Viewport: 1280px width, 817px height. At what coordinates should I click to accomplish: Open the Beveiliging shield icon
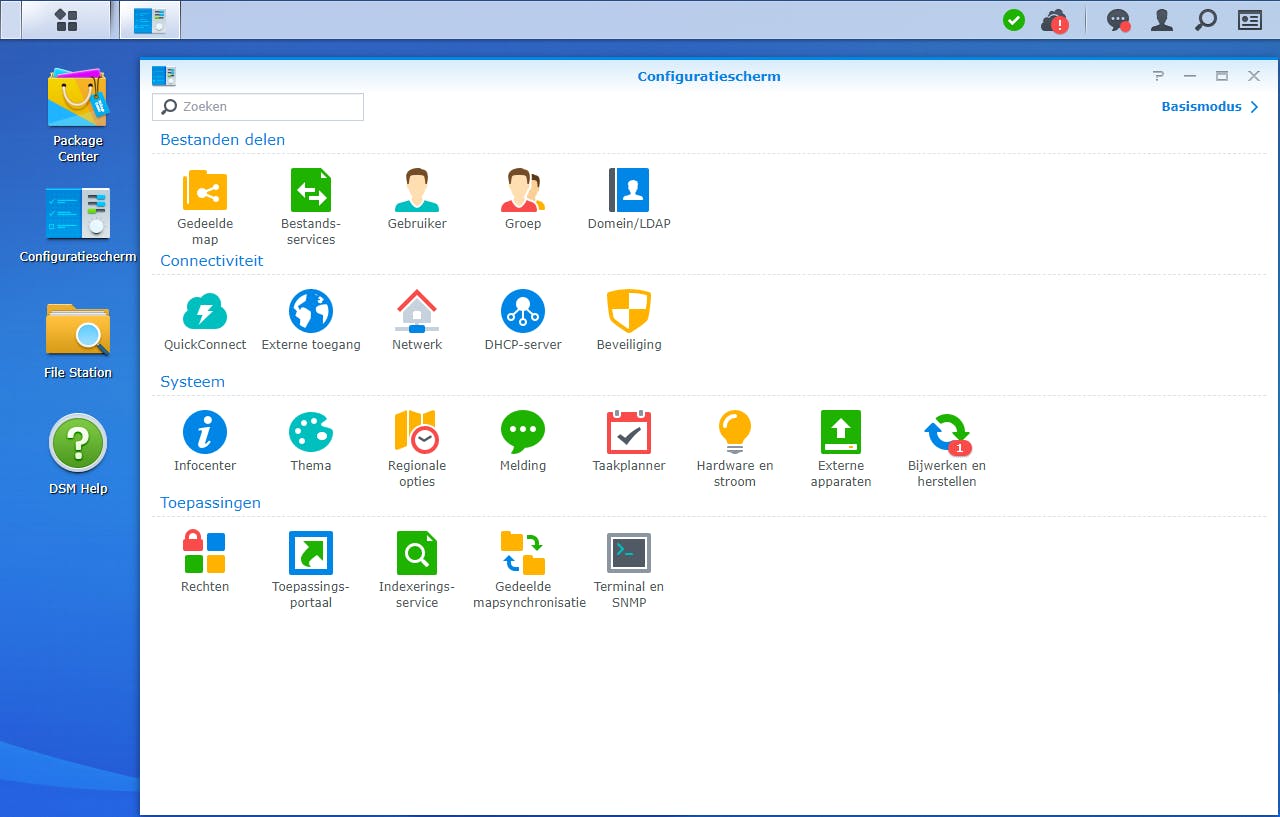629,311
